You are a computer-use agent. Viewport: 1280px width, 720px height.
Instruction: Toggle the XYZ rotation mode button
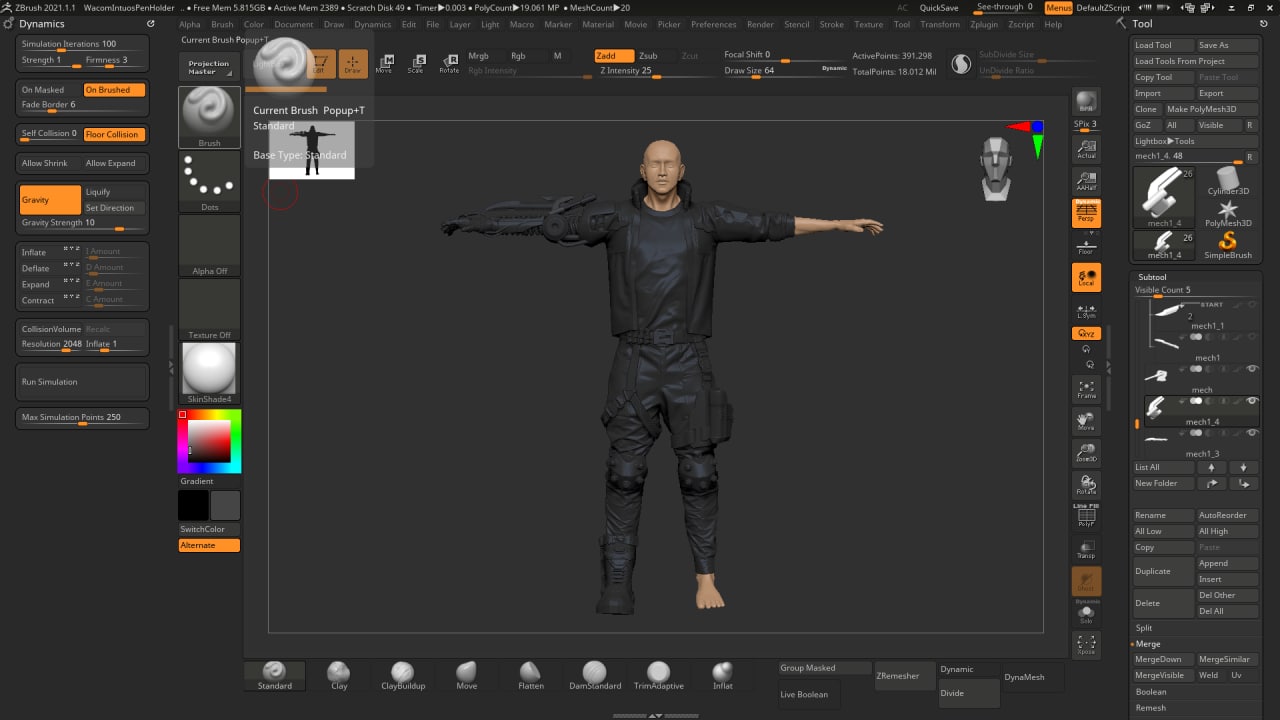[1086, 334]
